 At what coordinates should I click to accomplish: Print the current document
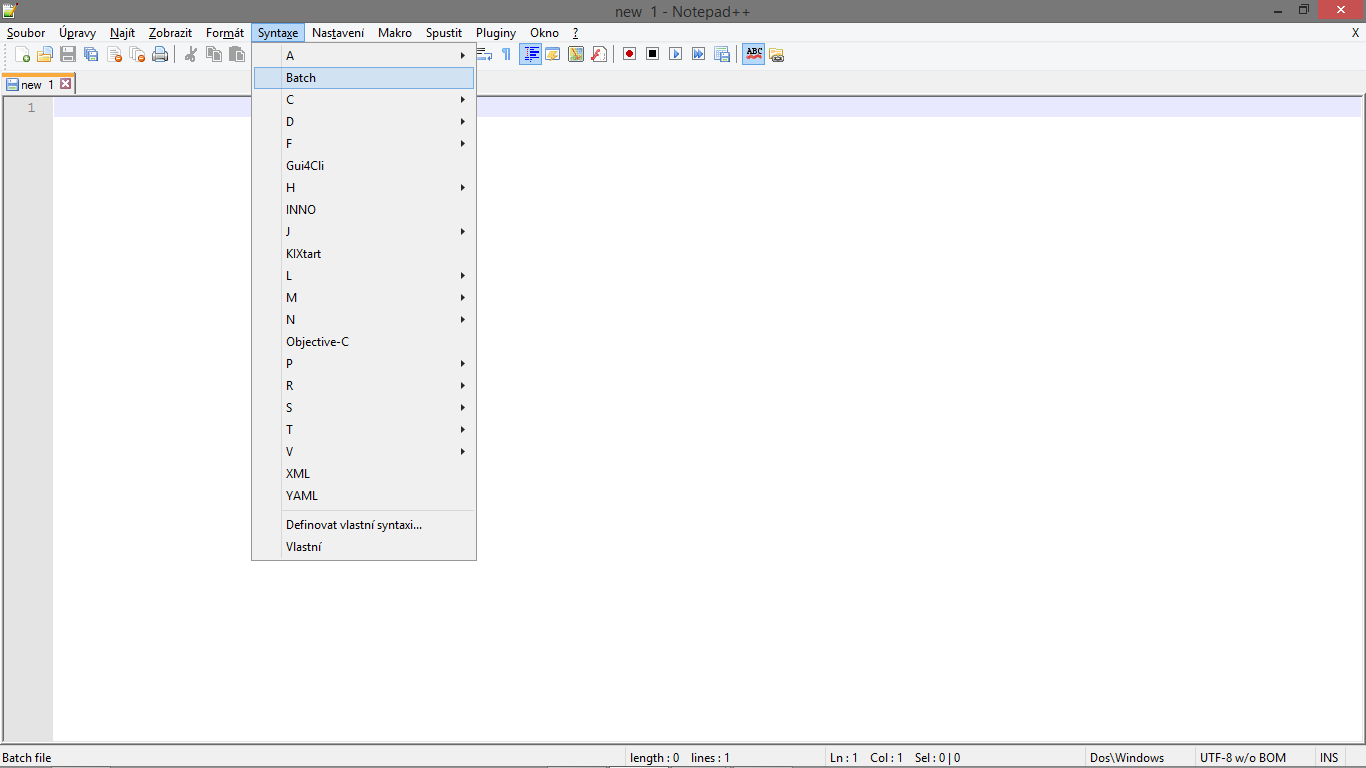(x=160, y=54)
